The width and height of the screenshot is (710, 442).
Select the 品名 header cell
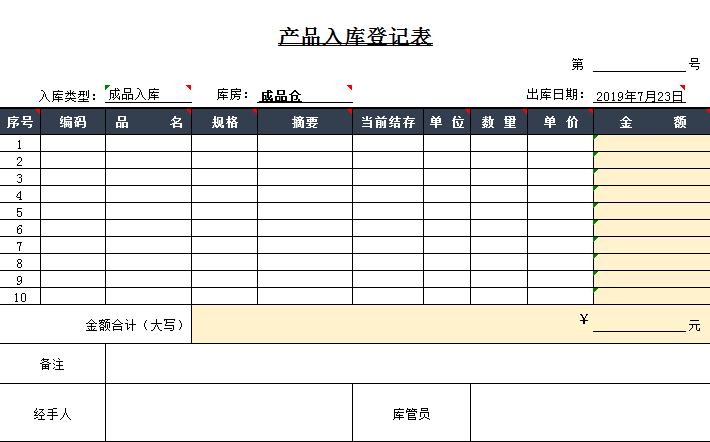coord(148,122)
